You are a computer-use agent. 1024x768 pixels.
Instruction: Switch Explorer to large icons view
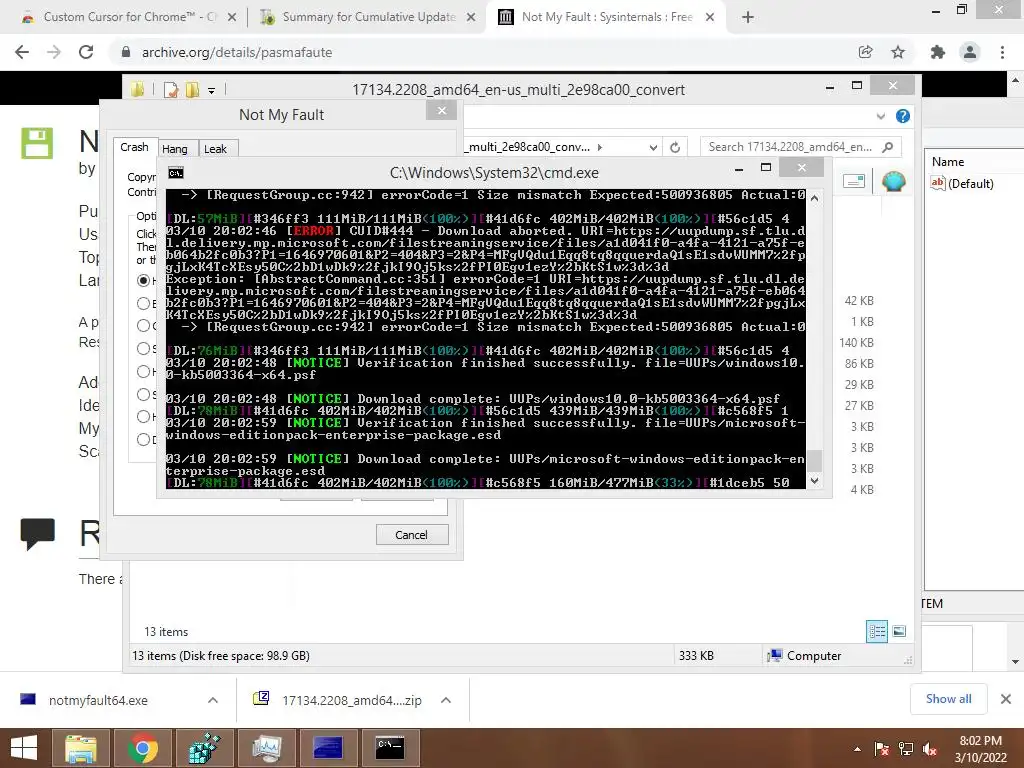[899, 631]
